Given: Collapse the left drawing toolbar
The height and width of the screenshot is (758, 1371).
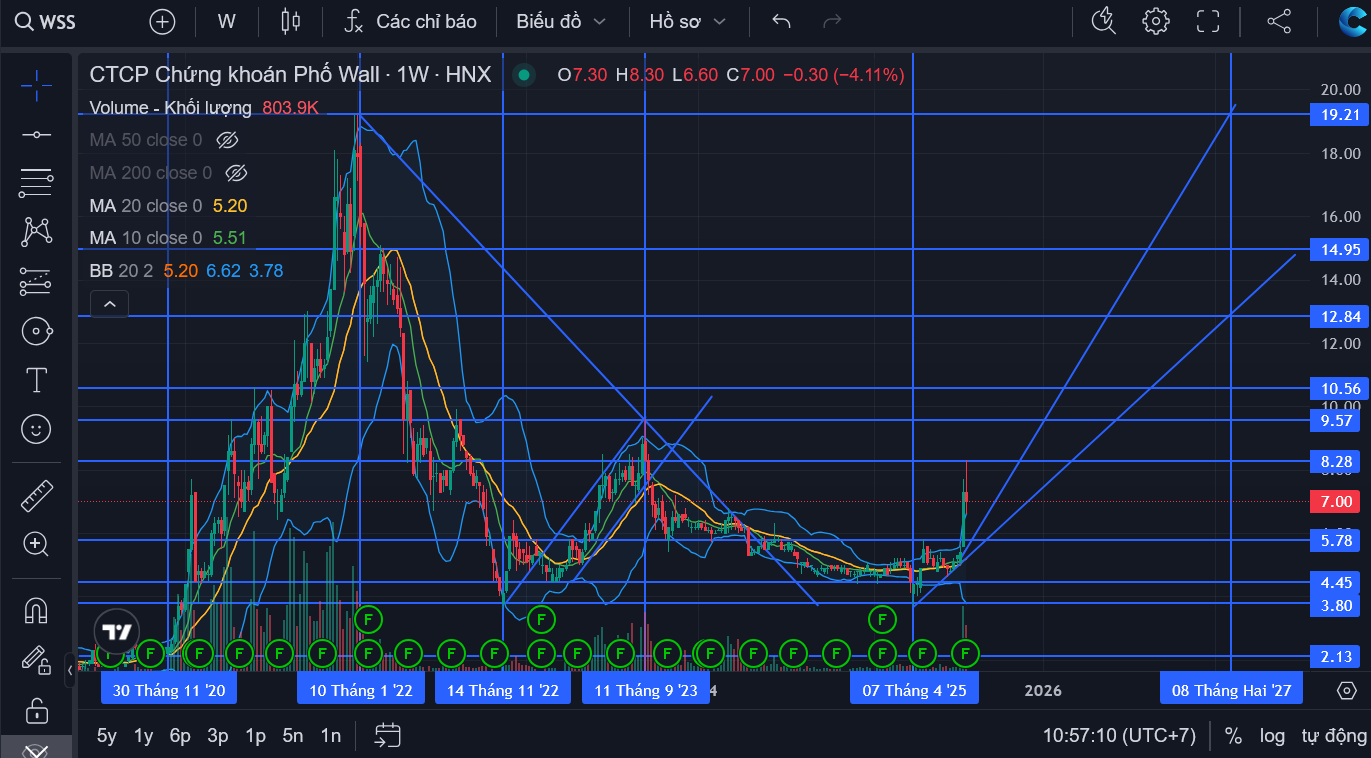Looking at the screenshot, I should click(x=70, y=670).
